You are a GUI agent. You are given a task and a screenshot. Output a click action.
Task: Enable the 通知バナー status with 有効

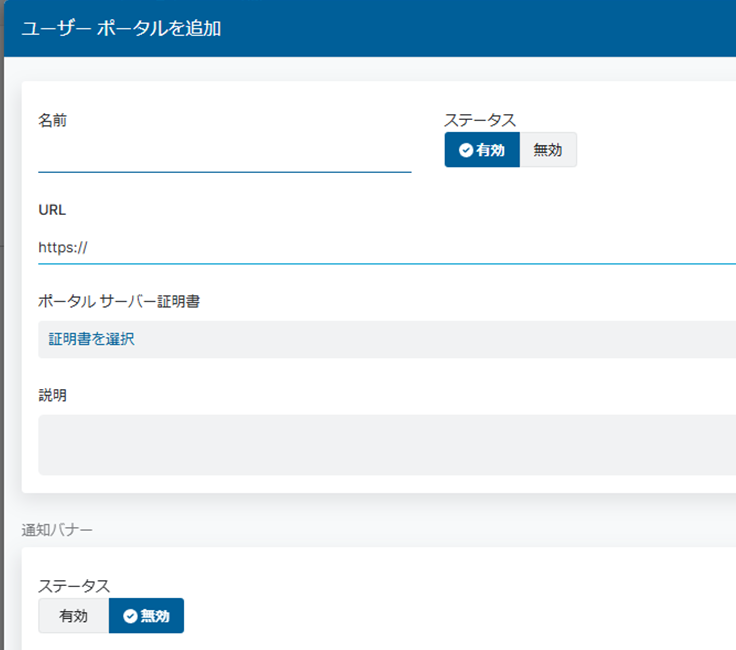tap(74, 615)
